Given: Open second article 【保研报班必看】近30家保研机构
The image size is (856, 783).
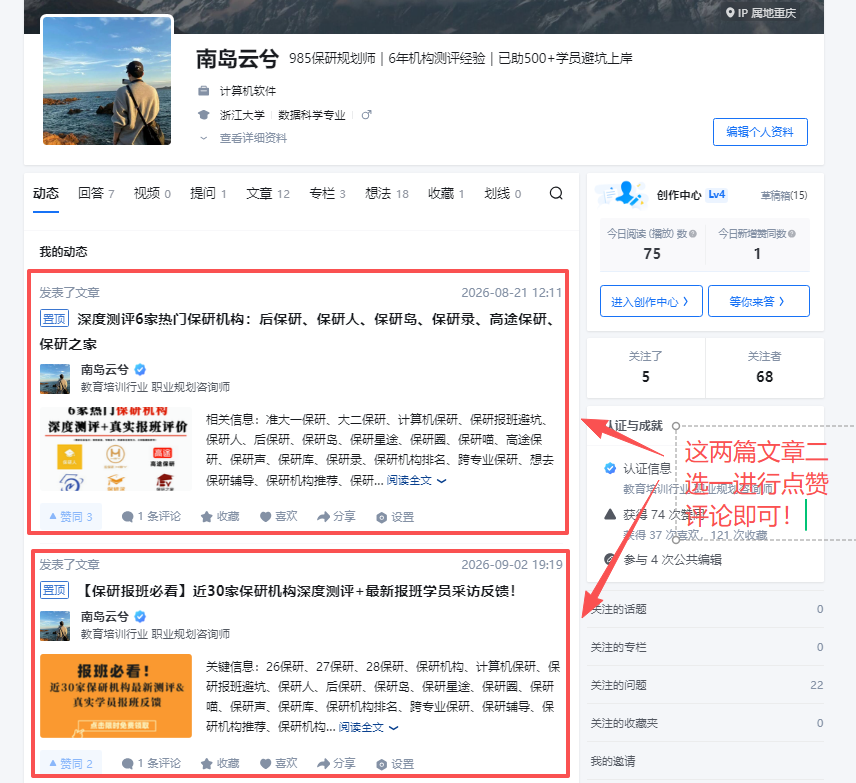Looking at the screenshot, I should pos(298,591).
